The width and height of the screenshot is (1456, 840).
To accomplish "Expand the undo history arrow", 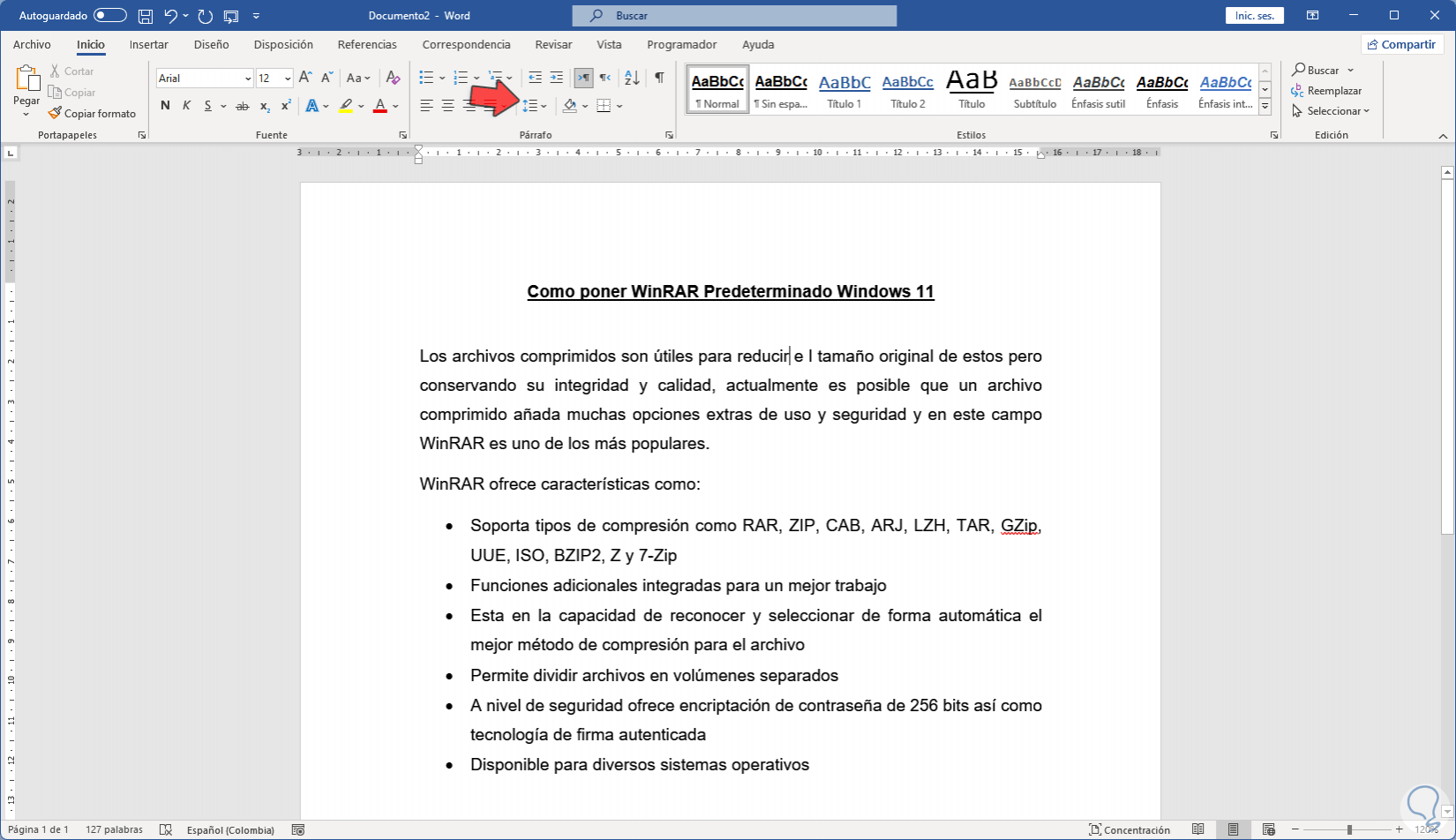I will 185,16.
